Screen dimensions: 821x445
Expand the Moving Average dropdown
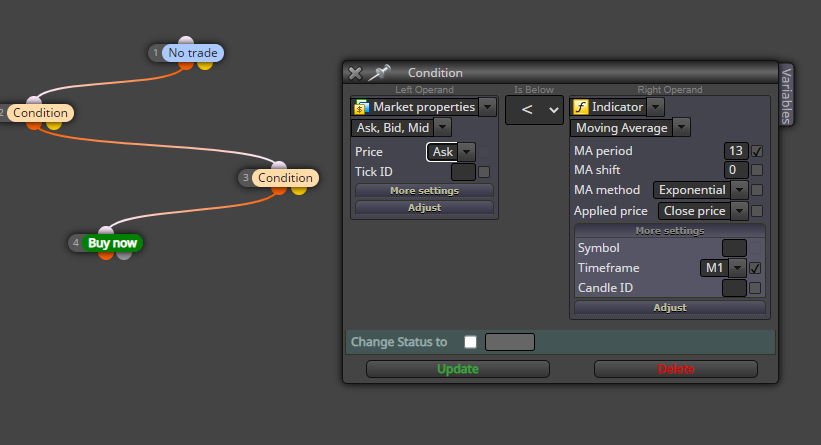[x=681, y=127]
